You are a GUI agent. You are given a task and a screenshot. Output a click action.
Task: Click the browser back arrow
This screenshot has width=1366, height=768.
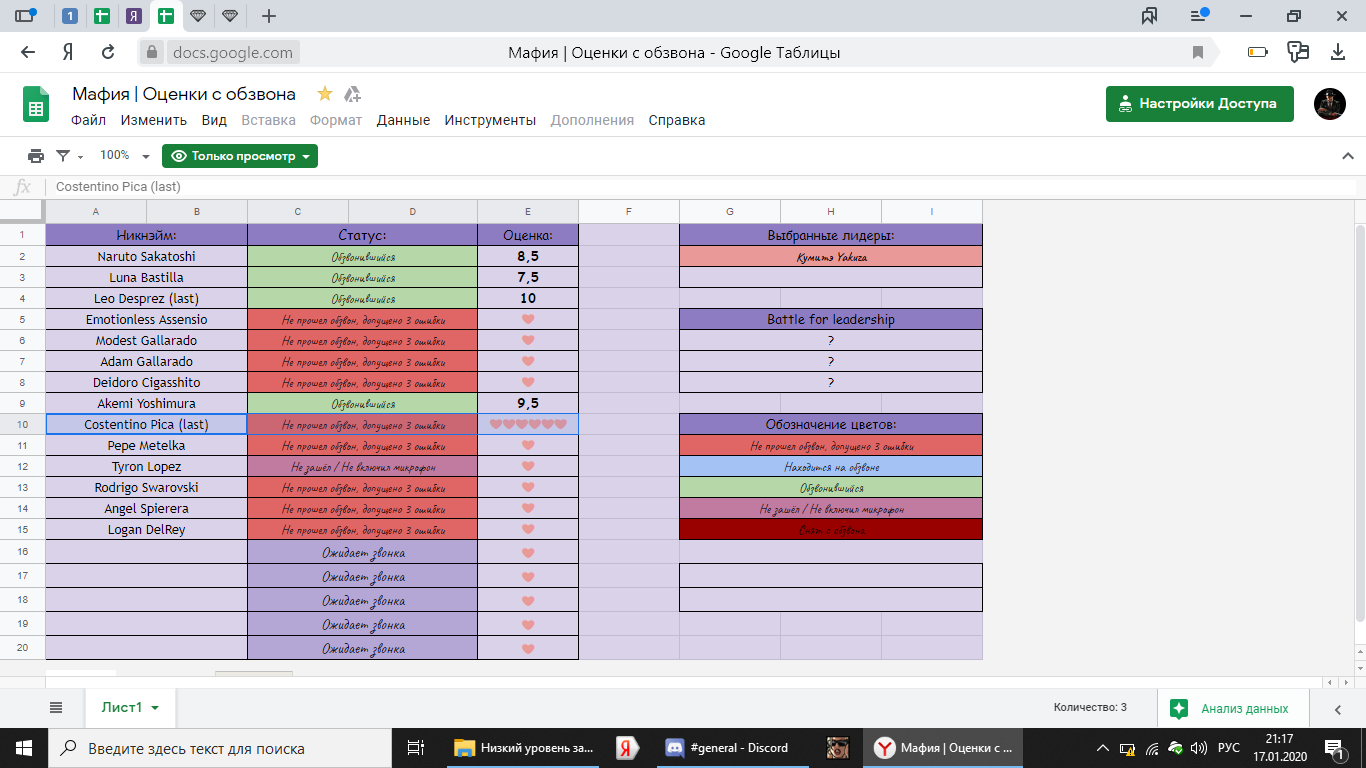click(28, 52)
